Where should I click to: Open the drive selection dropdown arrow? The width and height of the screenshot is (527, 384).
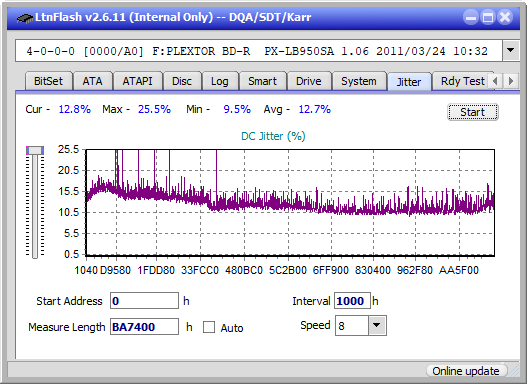point(511,51)
